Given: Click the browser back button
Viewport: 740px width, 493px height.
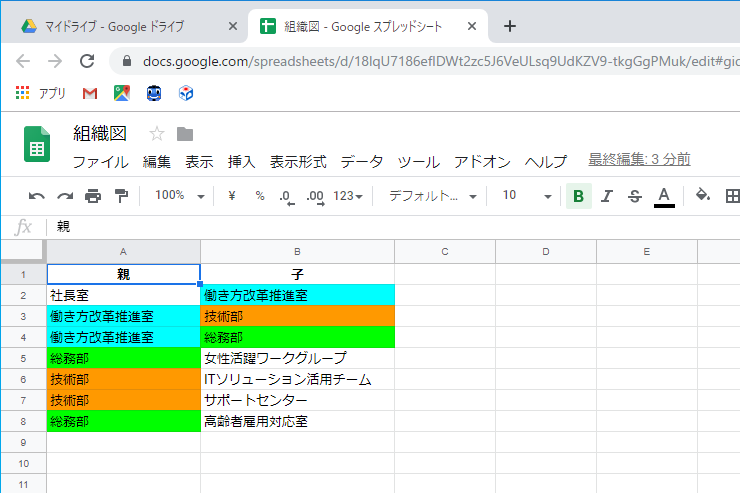Looking at the screenshot, I should click(x=23, y=61).
